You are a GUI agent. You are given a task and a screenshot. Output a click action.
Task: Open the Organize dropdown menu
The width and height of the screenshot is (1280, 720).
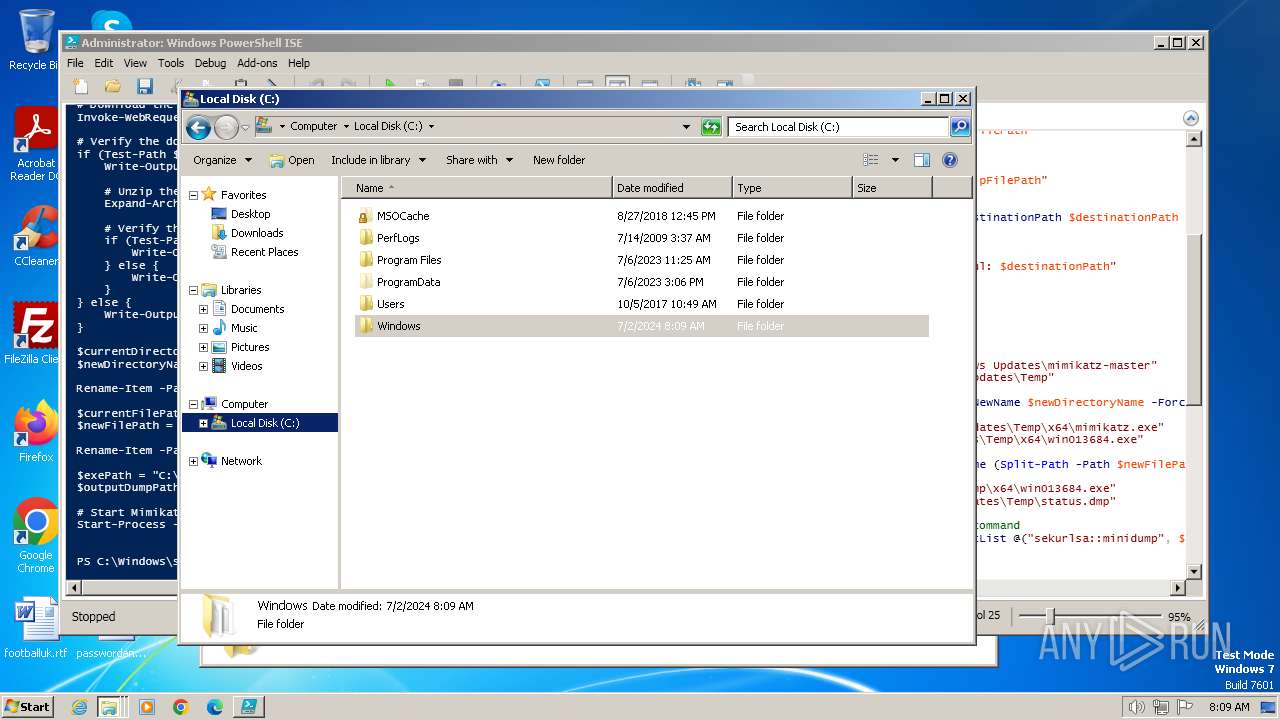coord(222,160)
